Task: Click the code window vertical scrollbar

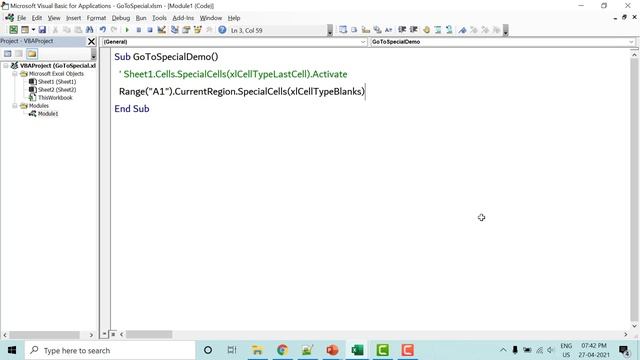Action: 634,189
